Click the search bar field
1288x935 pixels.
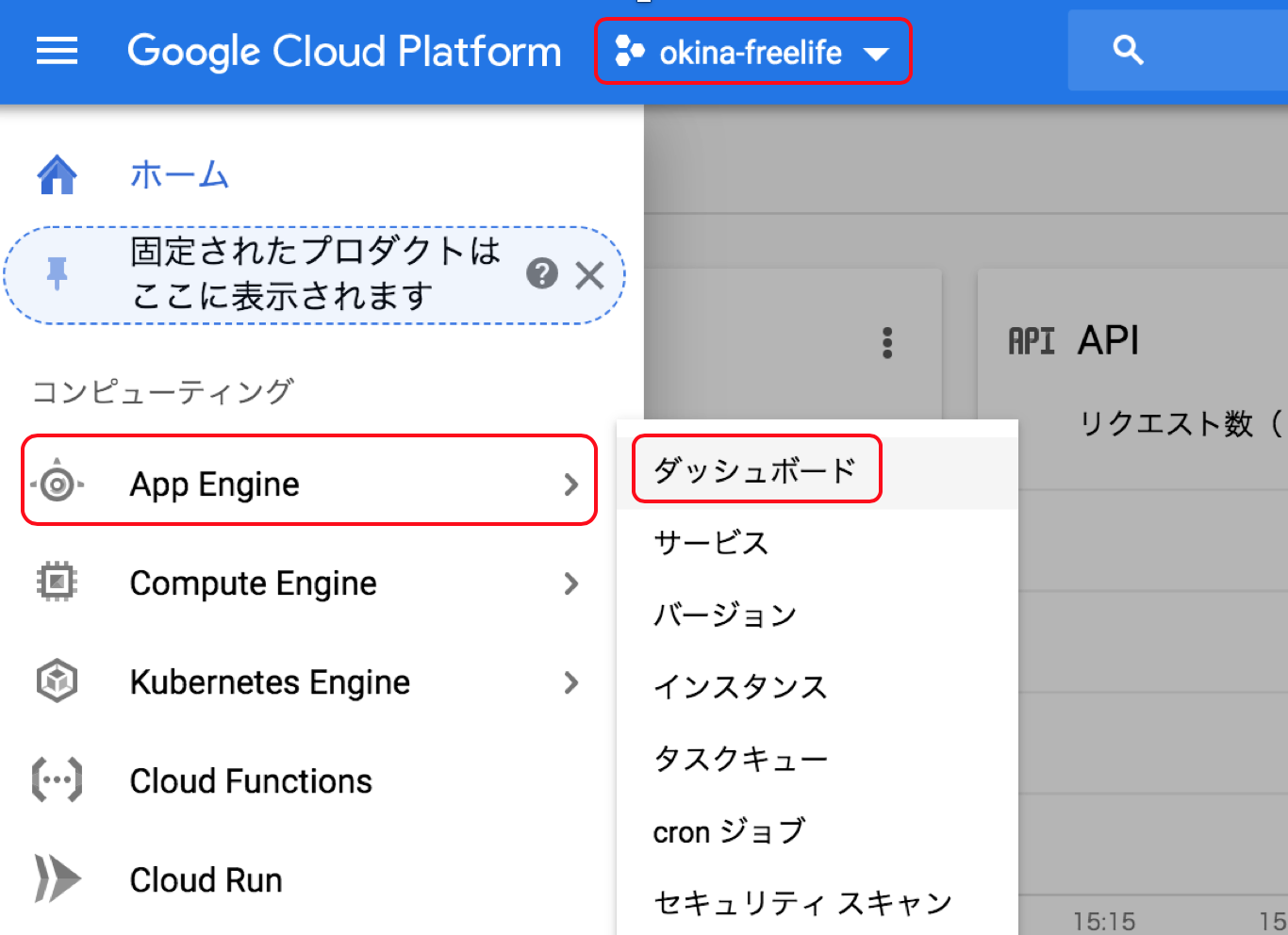[1178, 51]
